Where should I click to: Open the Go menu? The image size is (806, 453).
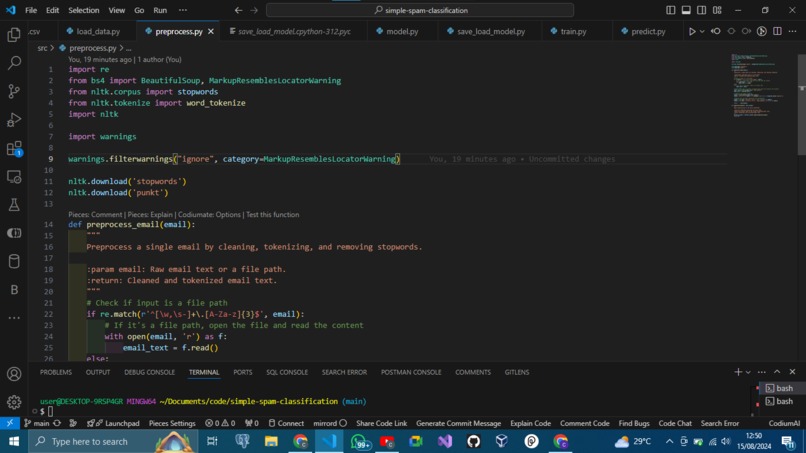(139, 10)
